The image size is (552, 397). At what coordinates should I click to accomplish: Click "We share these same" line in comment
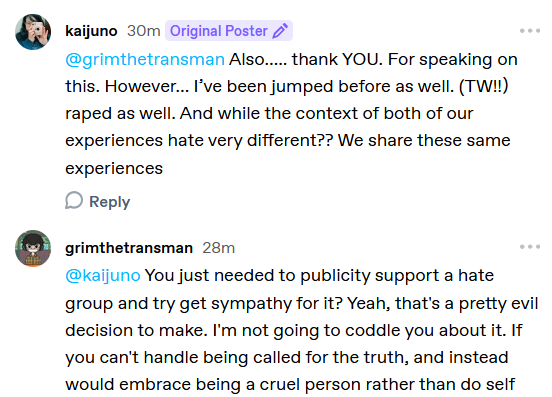tap(424, 140)
